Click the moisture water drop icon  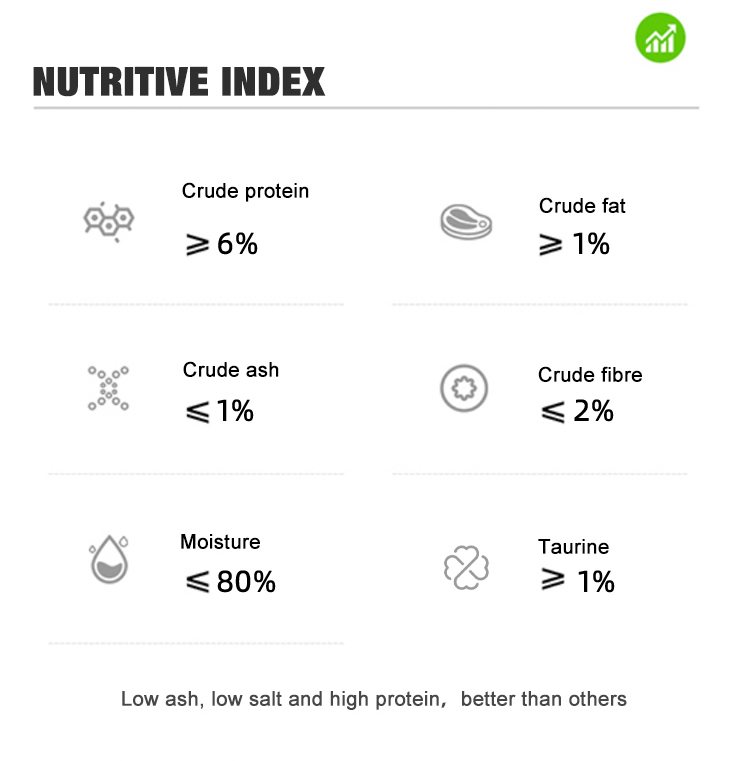108,560
